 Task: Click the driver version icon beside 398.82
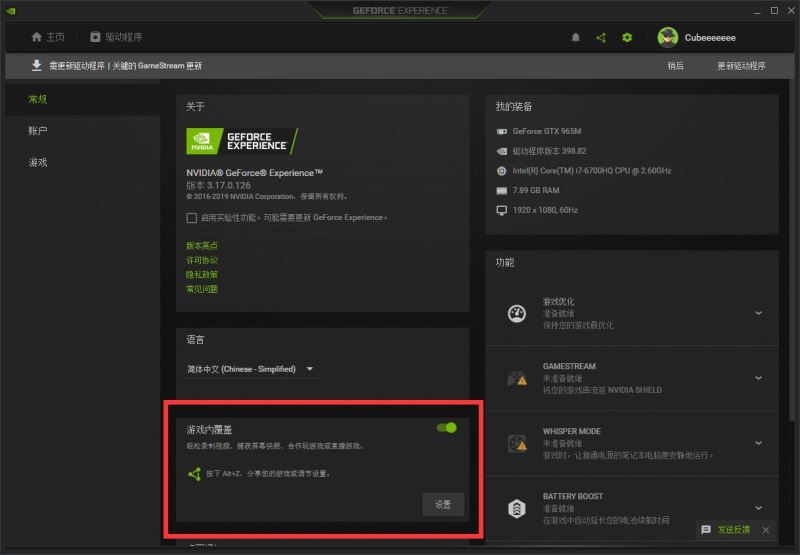[502, 151]
